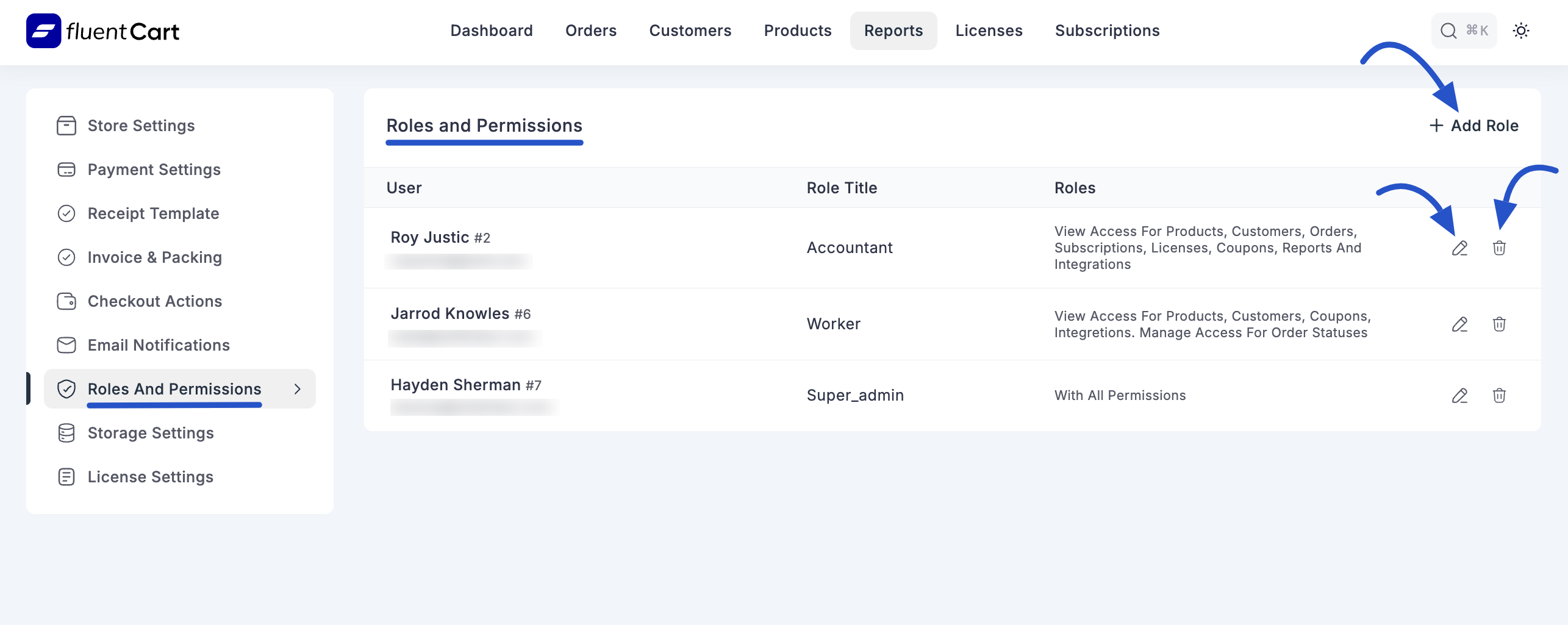Click the Add Role button
This screenshot has width=1568, height=625.
(x=1475, y=126)
